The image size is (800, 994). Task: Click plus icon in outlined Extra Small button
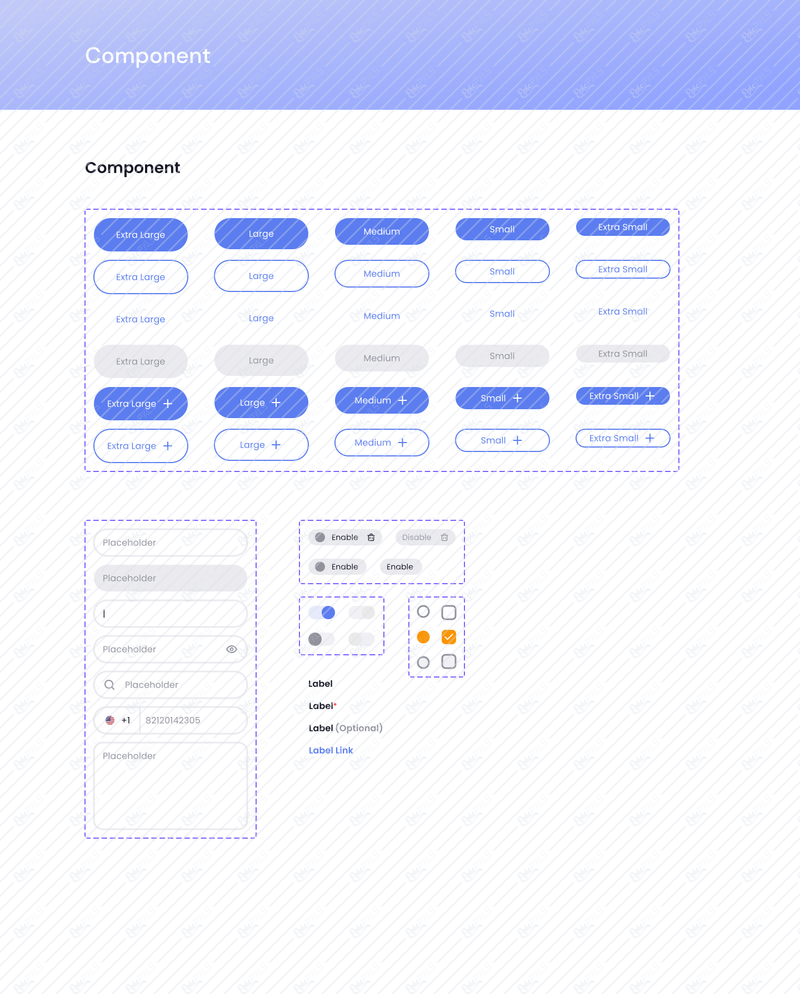click(650, 438)
